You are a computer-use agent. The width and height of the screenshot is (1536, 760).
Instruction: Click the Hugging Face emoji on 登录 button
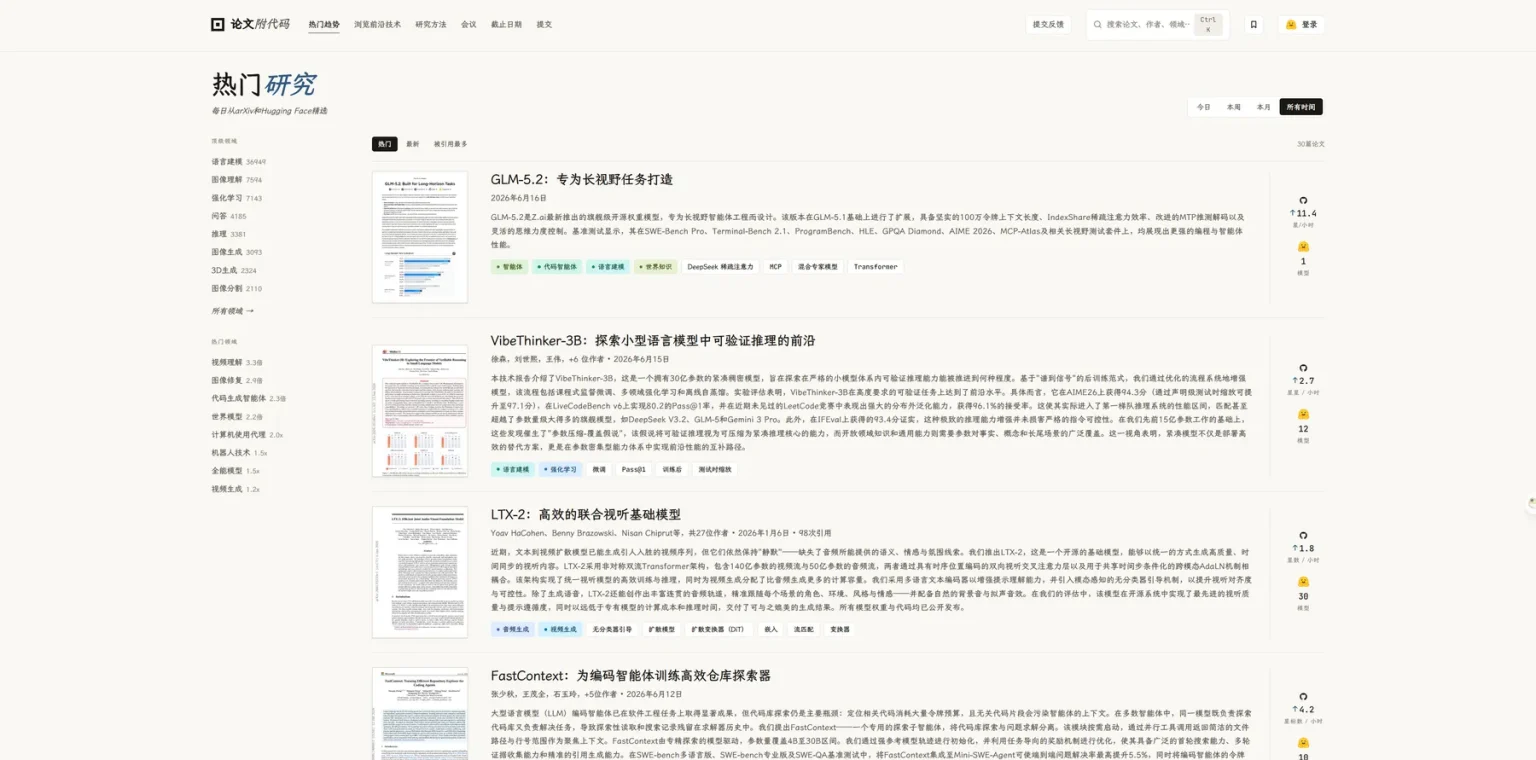coord(1291,24)
